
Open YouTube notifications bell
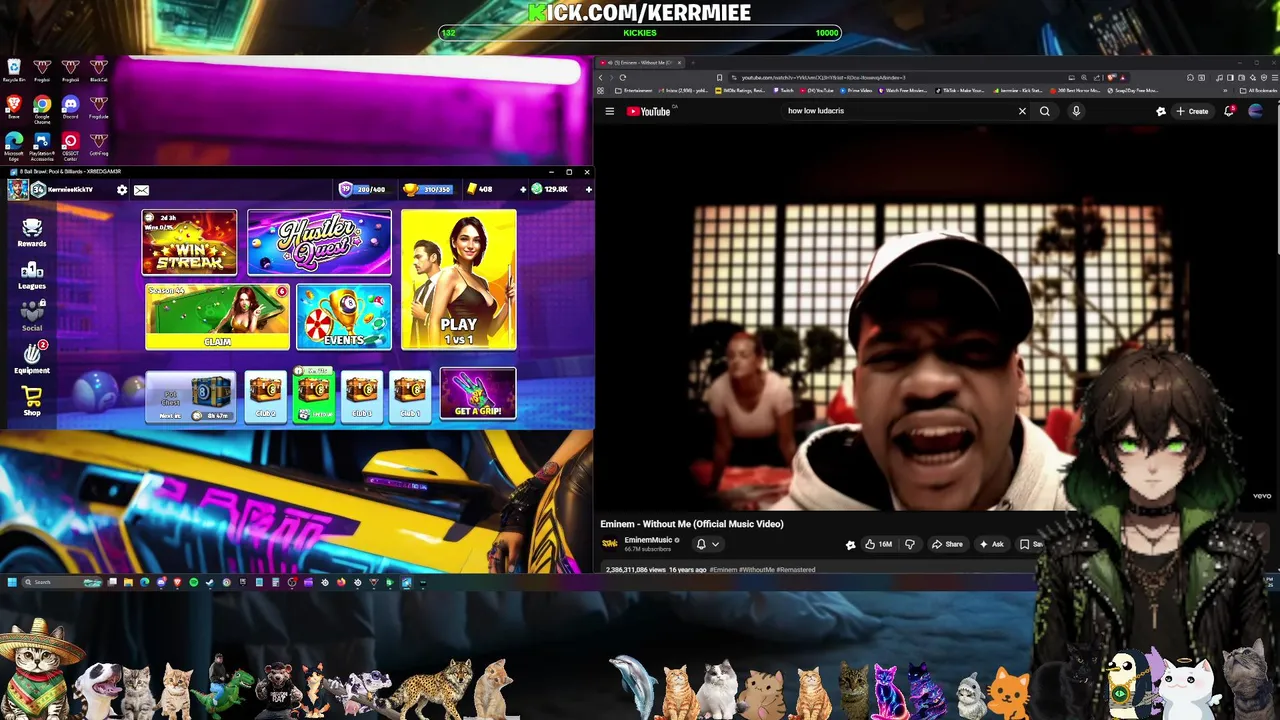[1229, 111]
